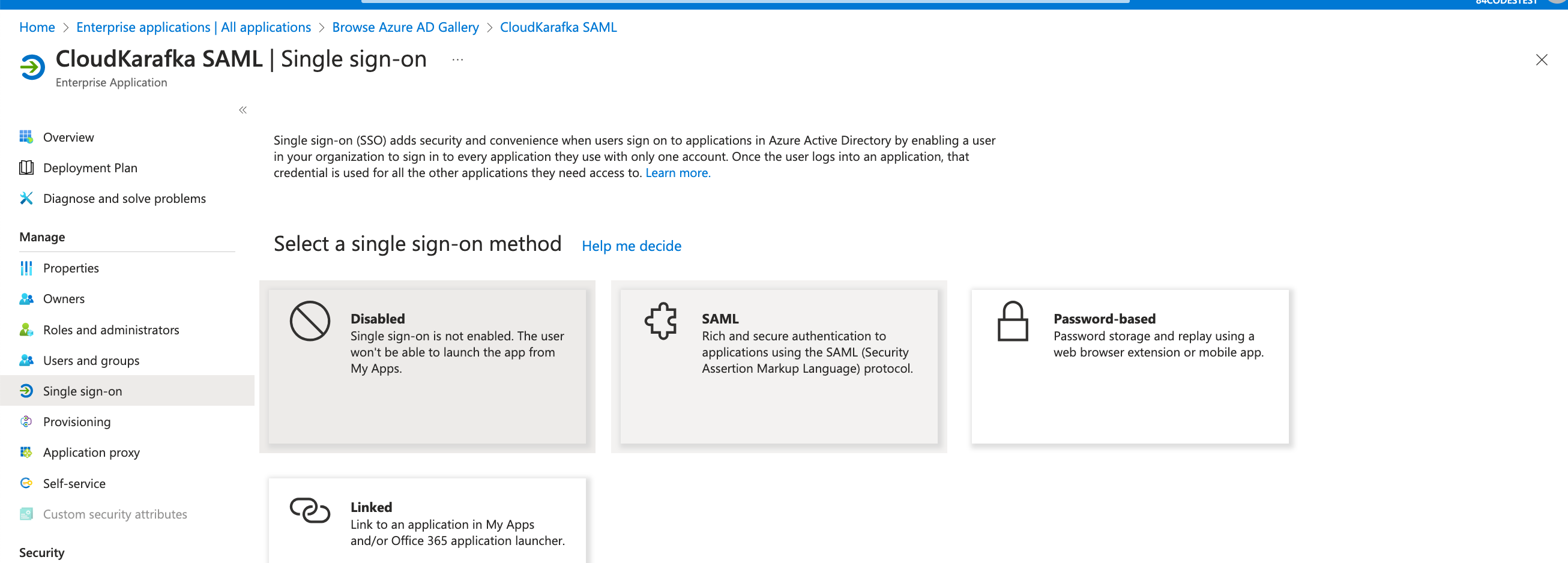Open Custom security attributes item
Image resolution: width=1568 pixels, height=563 pixels.
point(127,514)
